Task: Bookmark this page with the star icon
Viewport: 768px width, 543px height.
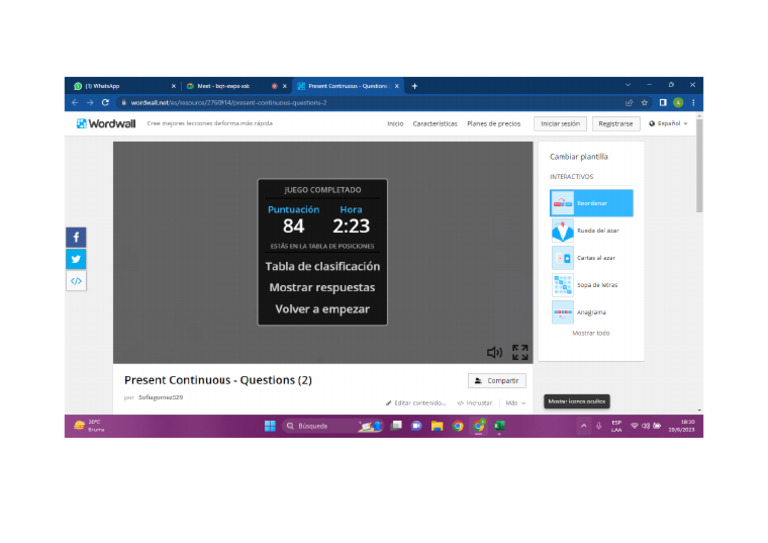Action: click(645, 102)
